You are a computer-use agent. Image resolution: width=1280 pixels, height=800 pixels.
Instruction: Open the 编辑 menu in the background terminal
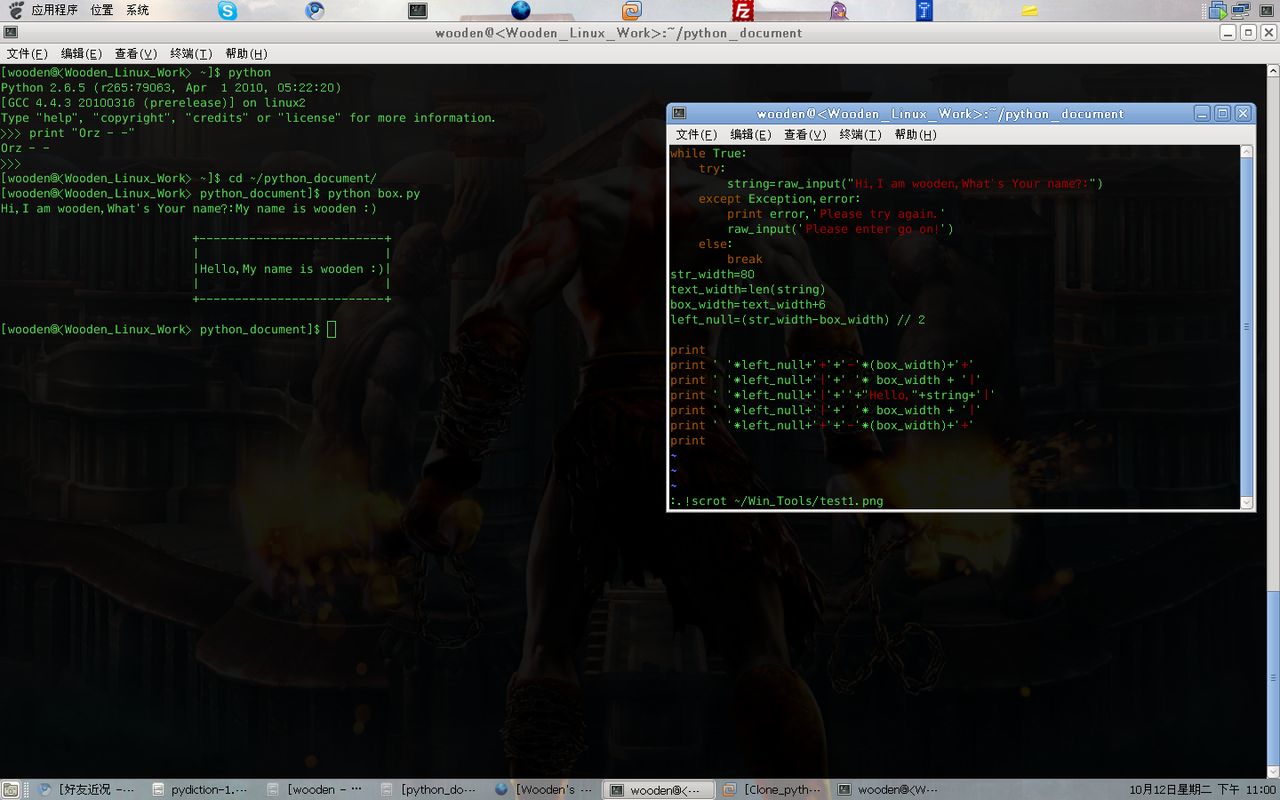click(79, 53)
